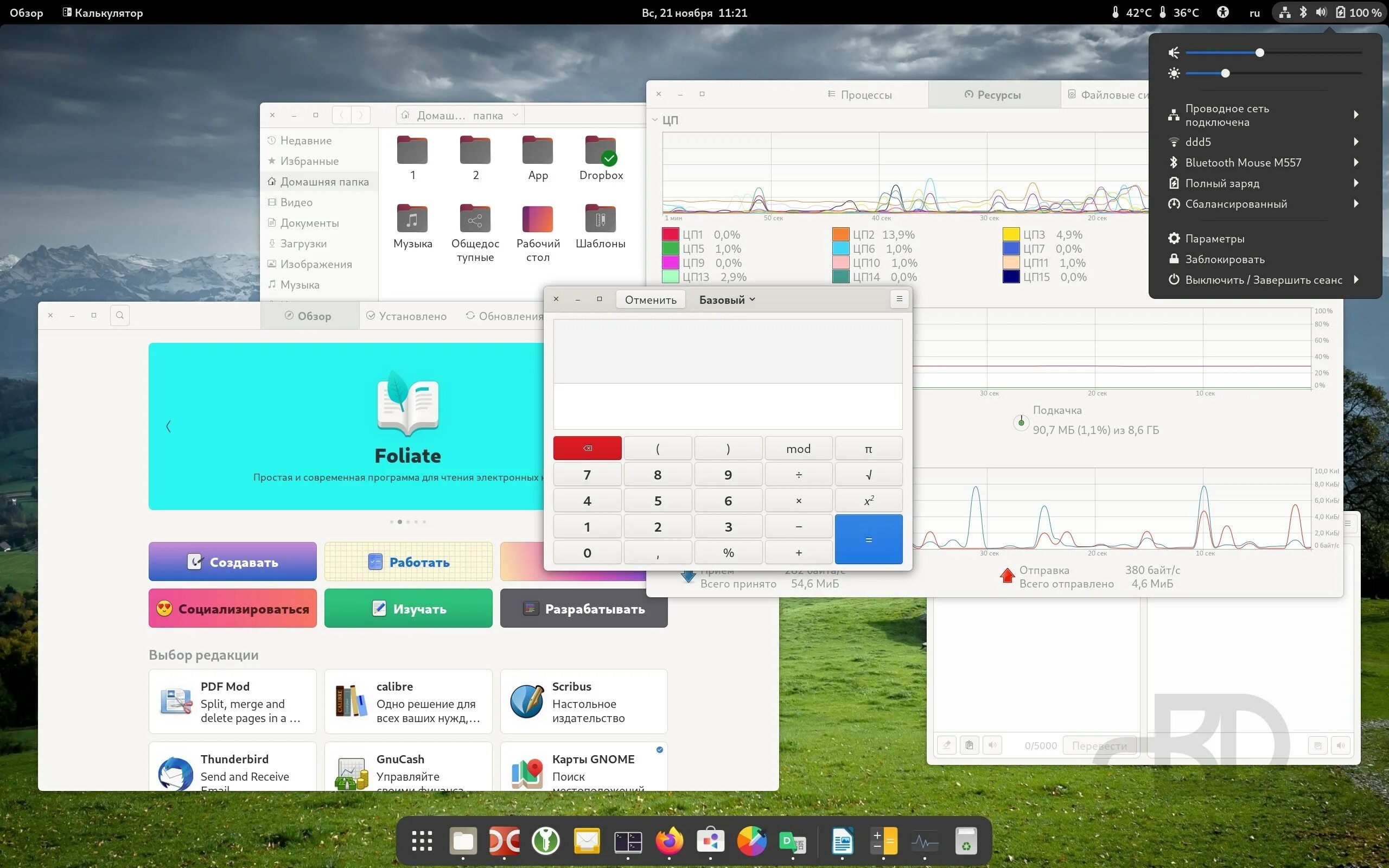Screen dimensions: 1389x868
Task: Switch to the Установлено tab
Action: coord(406,316)
